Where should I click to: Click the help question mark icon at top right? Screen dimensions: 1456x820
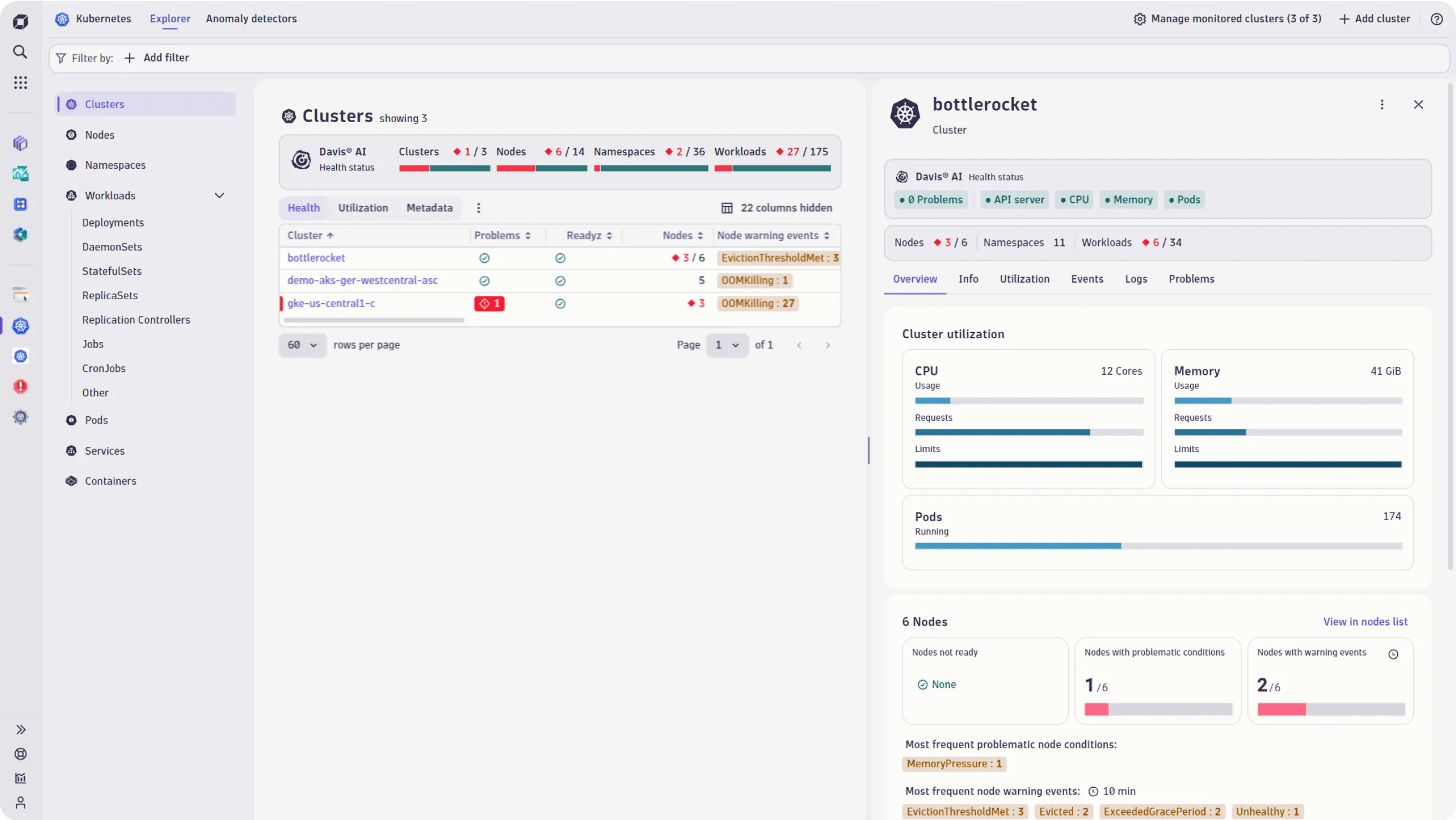click(1437, 19)
